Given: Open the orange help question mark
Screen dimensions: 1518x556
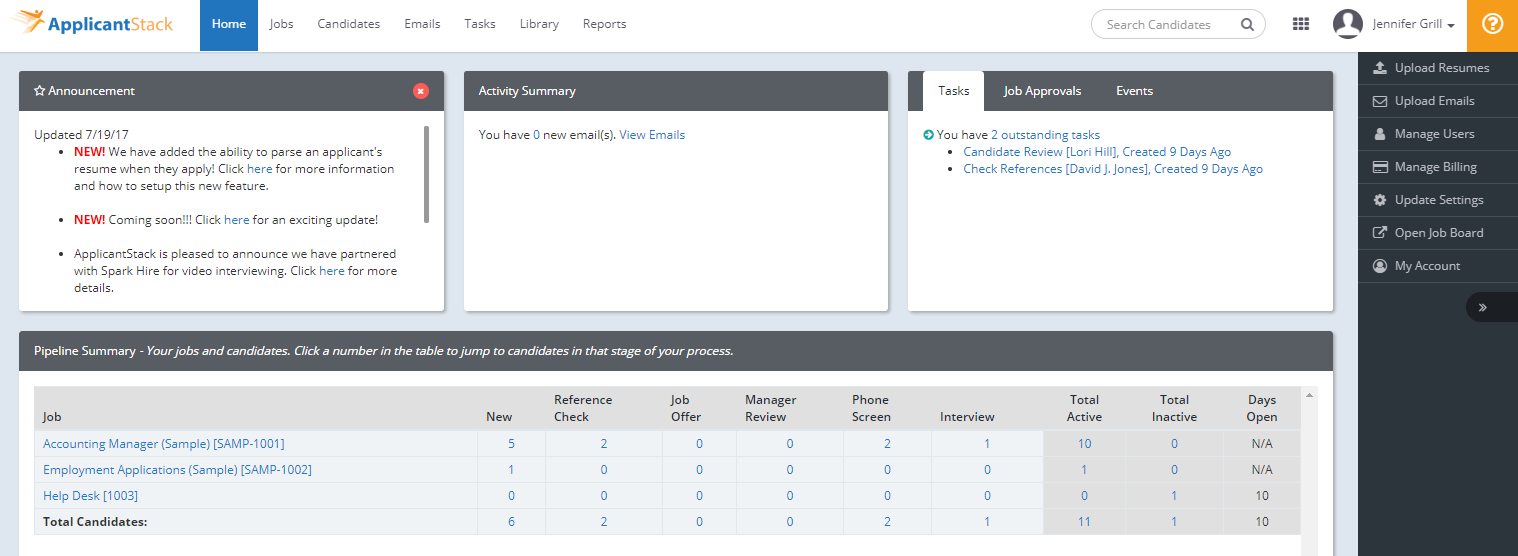Looking at the screenshot, I should pos(1492,25).
